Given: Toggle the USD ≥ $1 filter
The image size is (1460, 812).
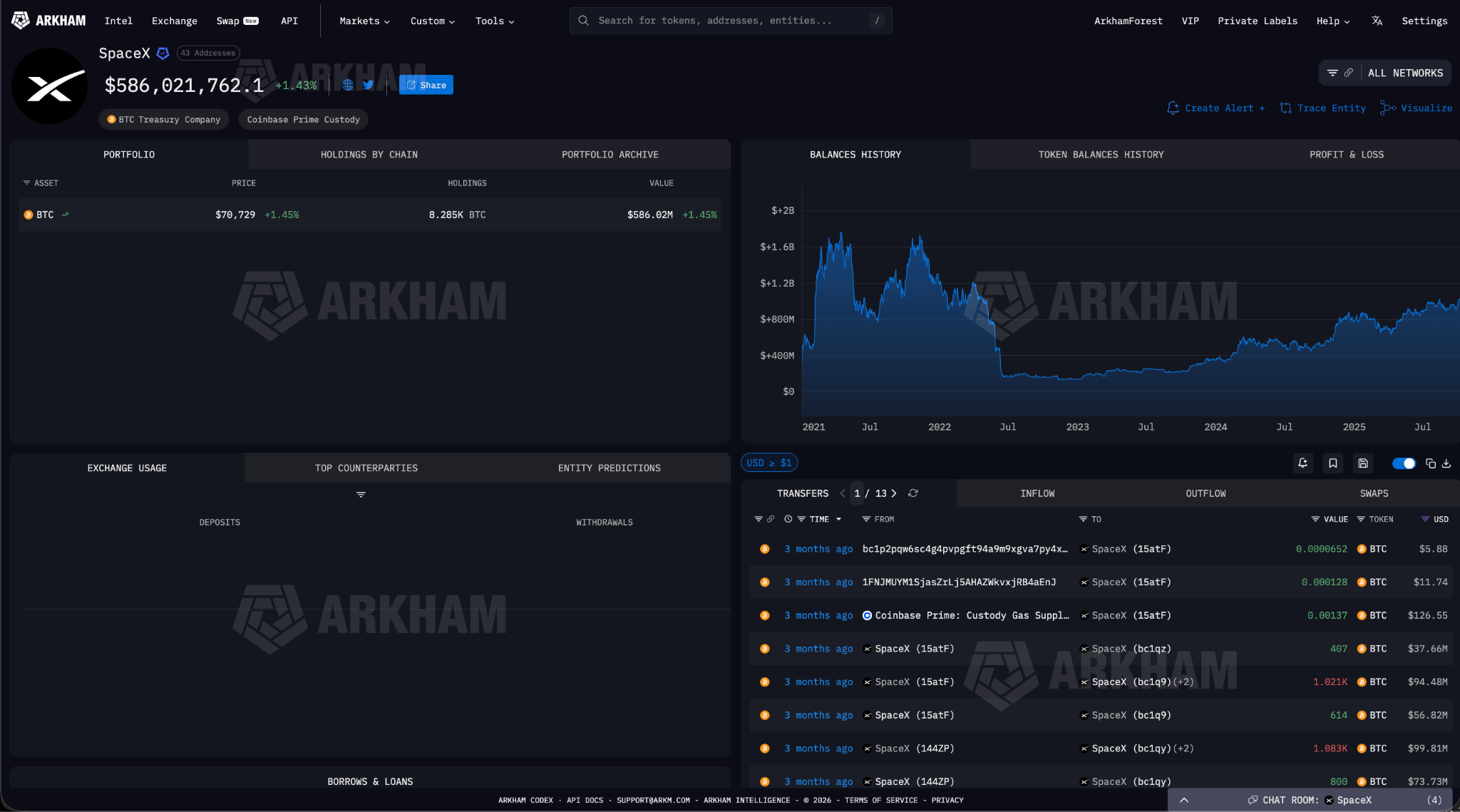Looking at the screenshot, I should 768,463.
